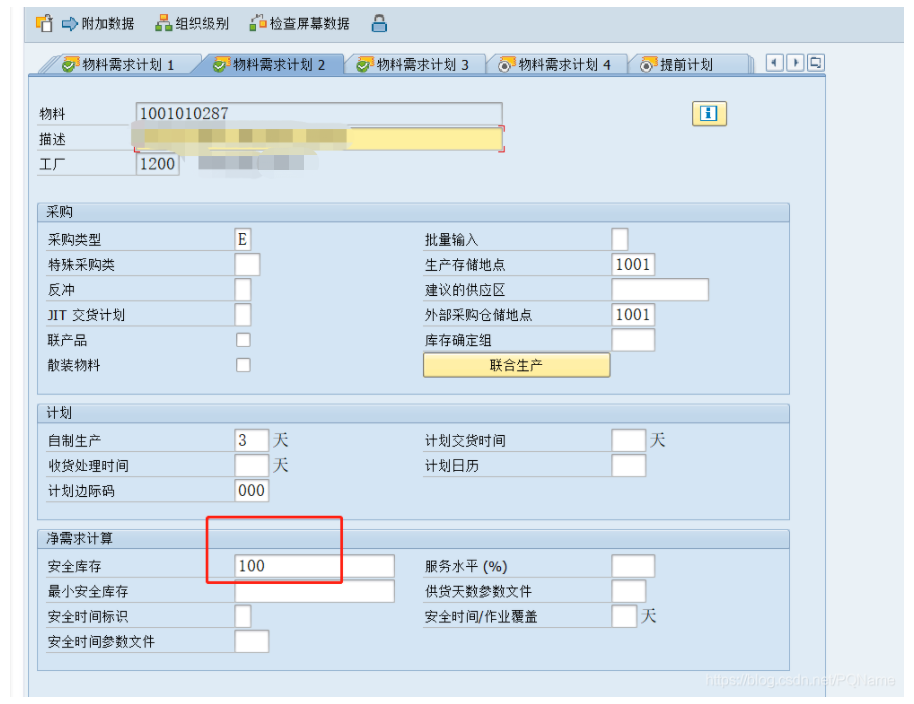
Task: Click the JIT 交货计划 field
Action: 243,314
